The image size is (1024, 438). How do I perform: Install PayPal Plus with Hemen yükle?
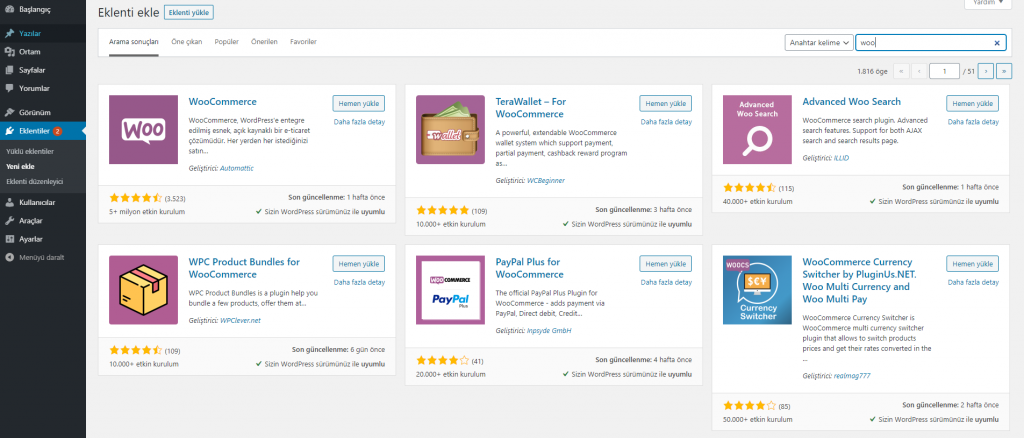[665, 264]
